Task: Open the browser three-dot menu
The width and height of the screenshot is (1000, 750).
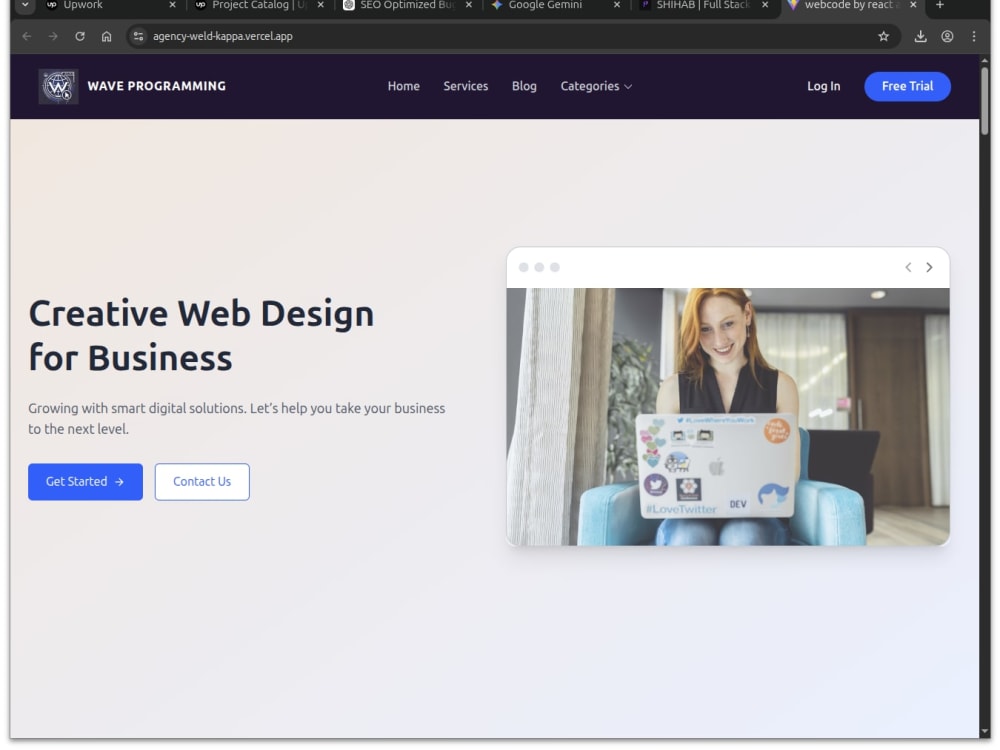Action: pyautogui.click(x=974, y=36)
